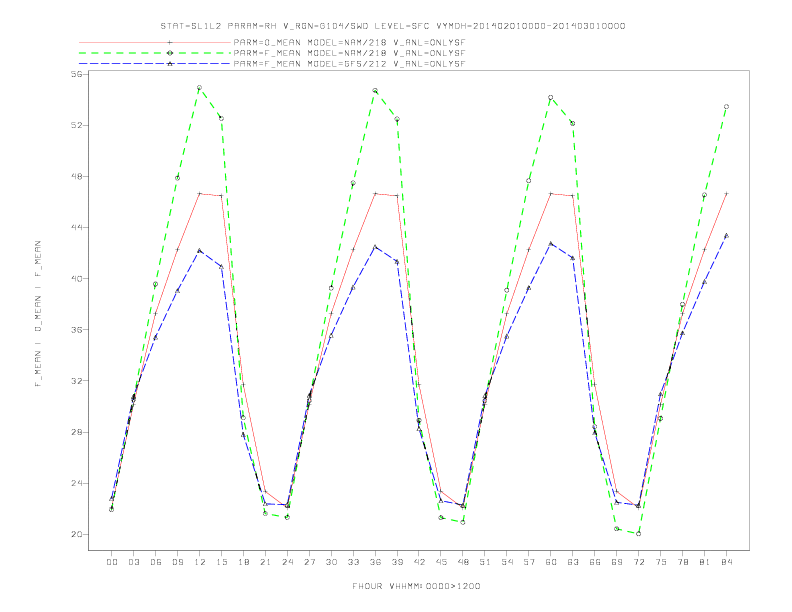Click the x-axis tick label 66
This screenshot has width=792, height=612.
pos(595,562)
